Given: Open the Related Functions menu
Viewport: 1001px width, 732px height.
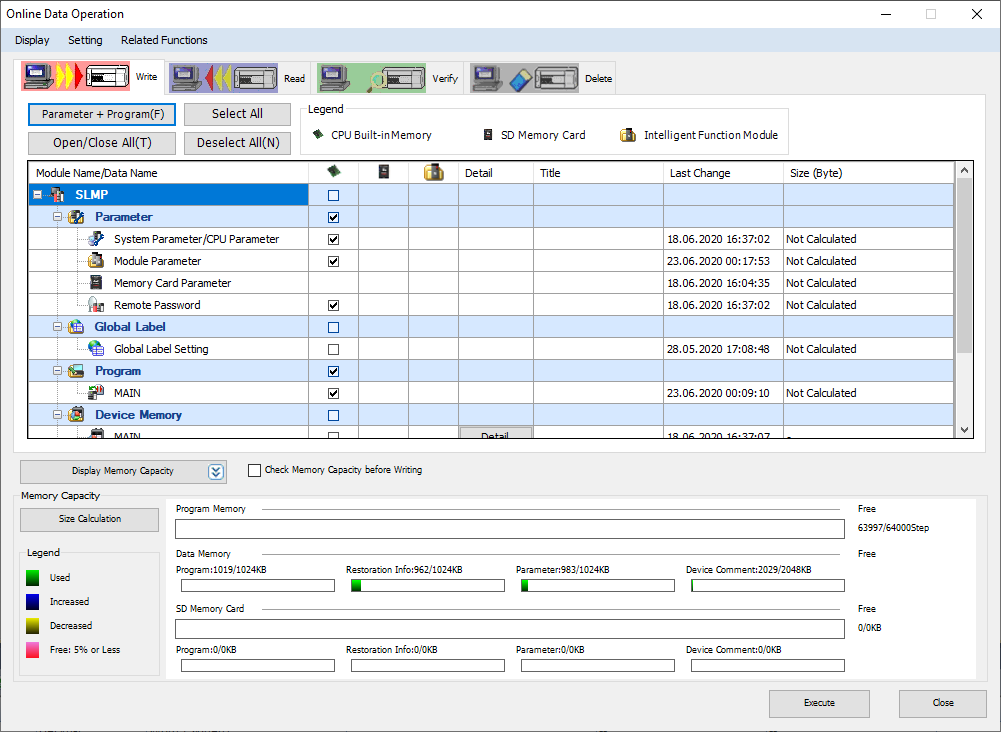Looking at the screenshot, I should pyautogui.click(x=164, y=40).
